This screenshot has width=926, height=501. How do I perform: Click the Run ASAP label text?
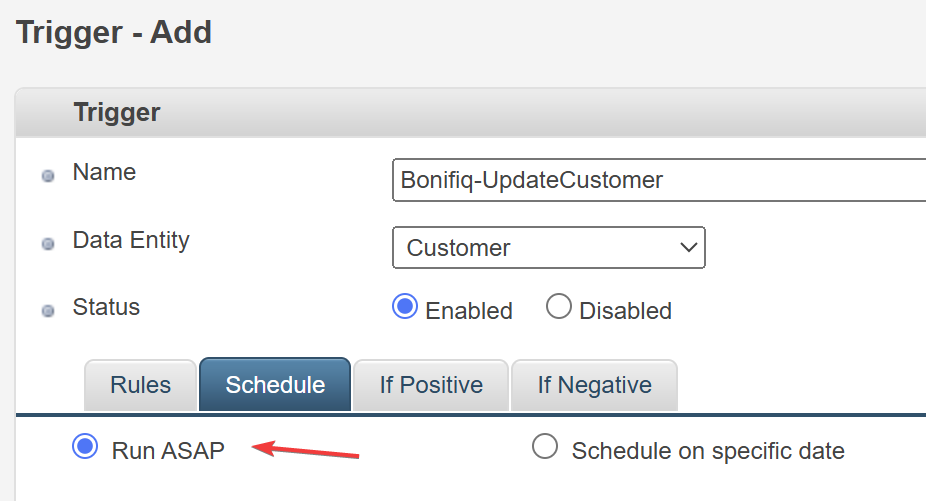pos(168,451)
